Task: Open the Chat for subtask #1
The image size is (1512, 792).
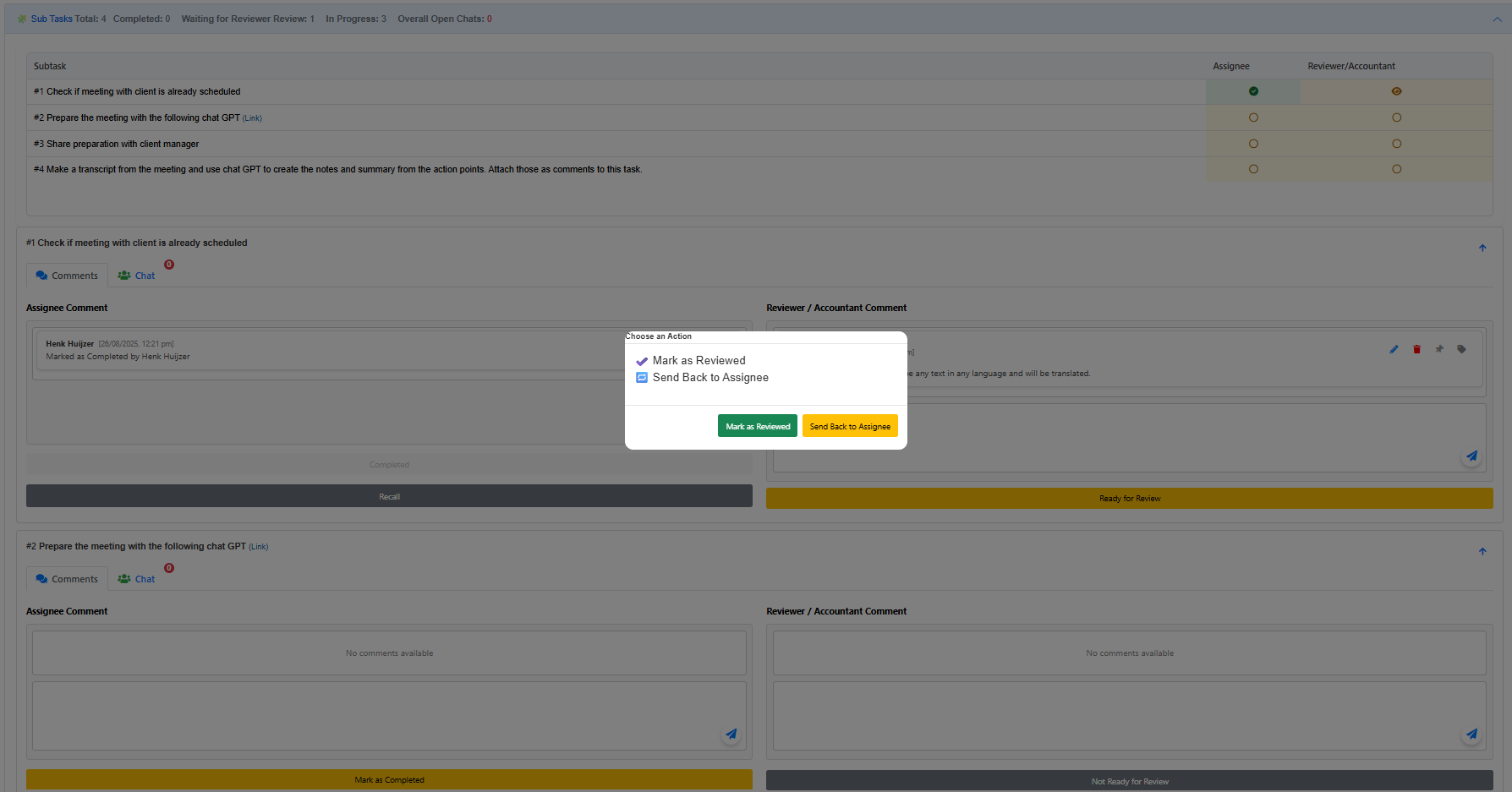Action: 136,275
